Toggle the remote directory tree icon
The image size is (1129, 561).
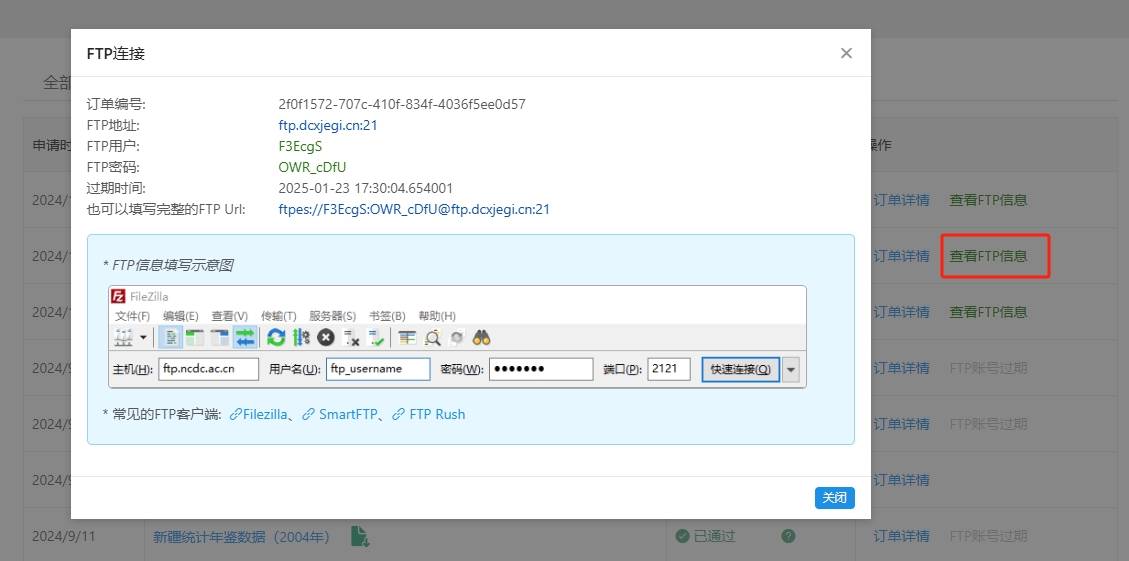click(220, 337)
